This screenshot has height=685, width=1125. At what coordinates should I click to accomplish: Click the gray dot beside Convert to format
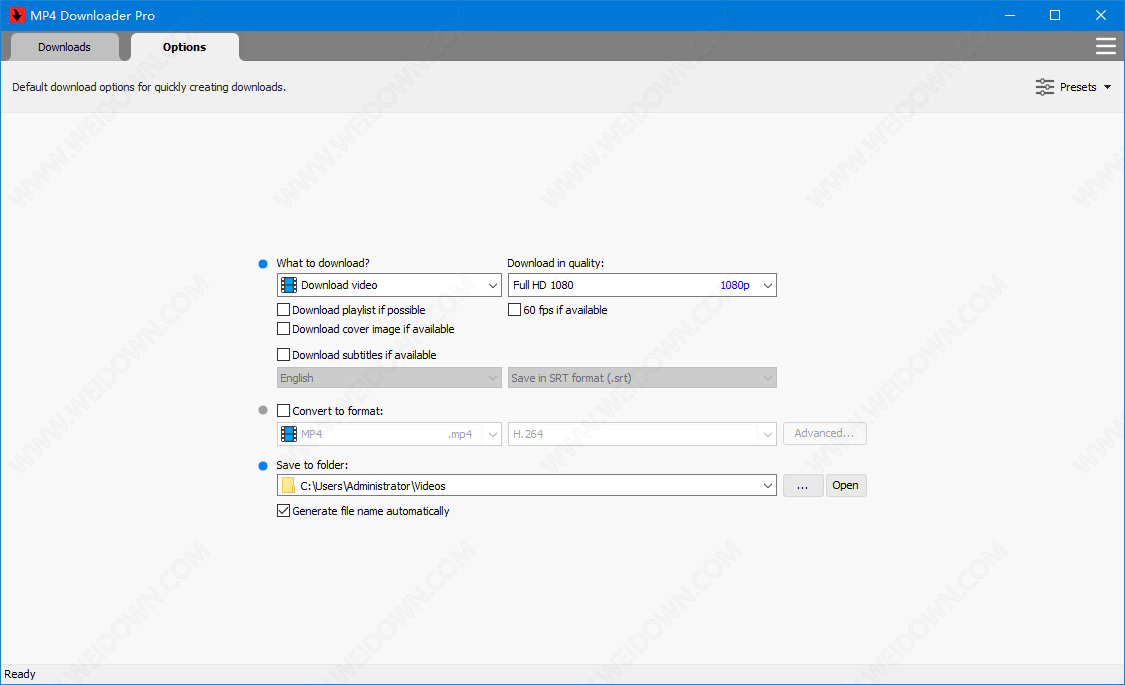pos(263,410)
